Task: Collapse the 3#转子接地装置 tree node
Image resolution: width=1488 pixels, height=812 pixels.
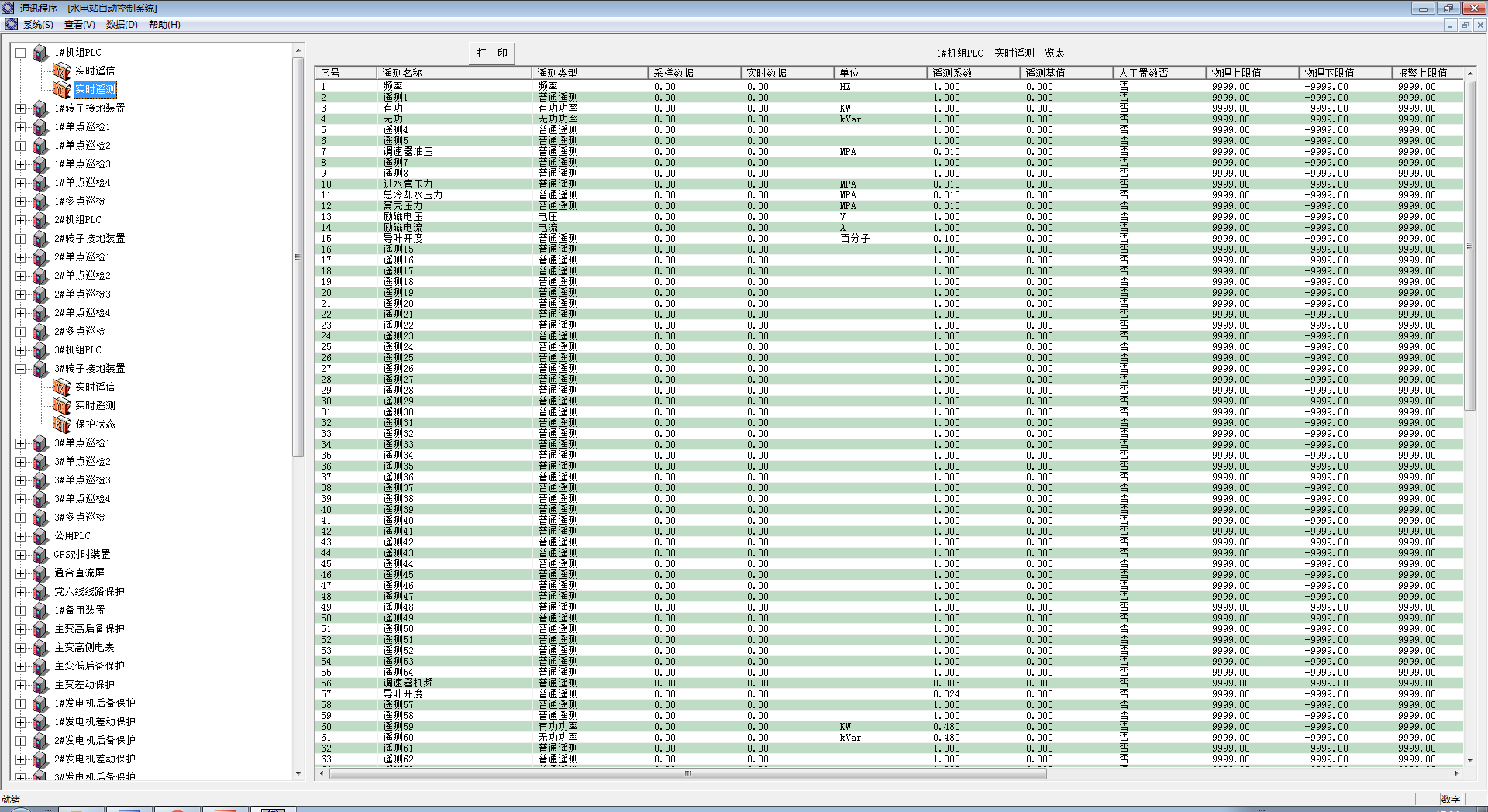Action: point(21,369)
